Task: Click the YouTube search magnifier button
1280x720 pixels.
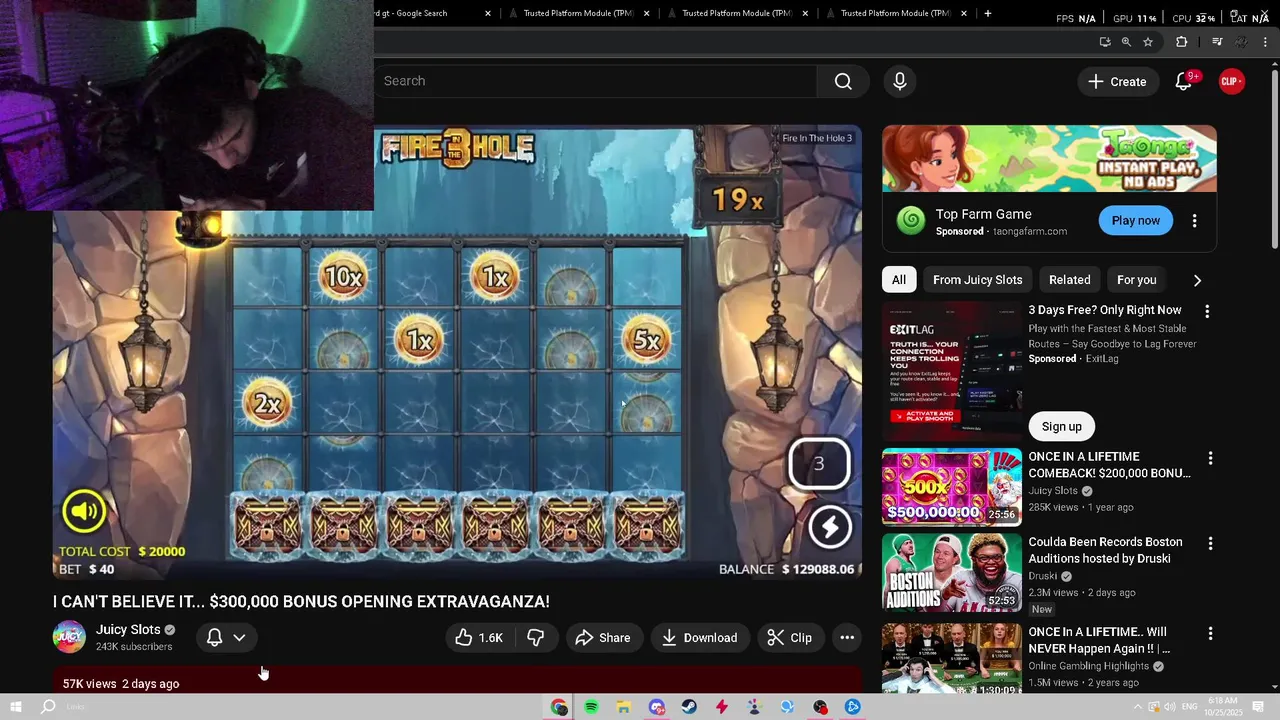Action: (x=843, y=81)
